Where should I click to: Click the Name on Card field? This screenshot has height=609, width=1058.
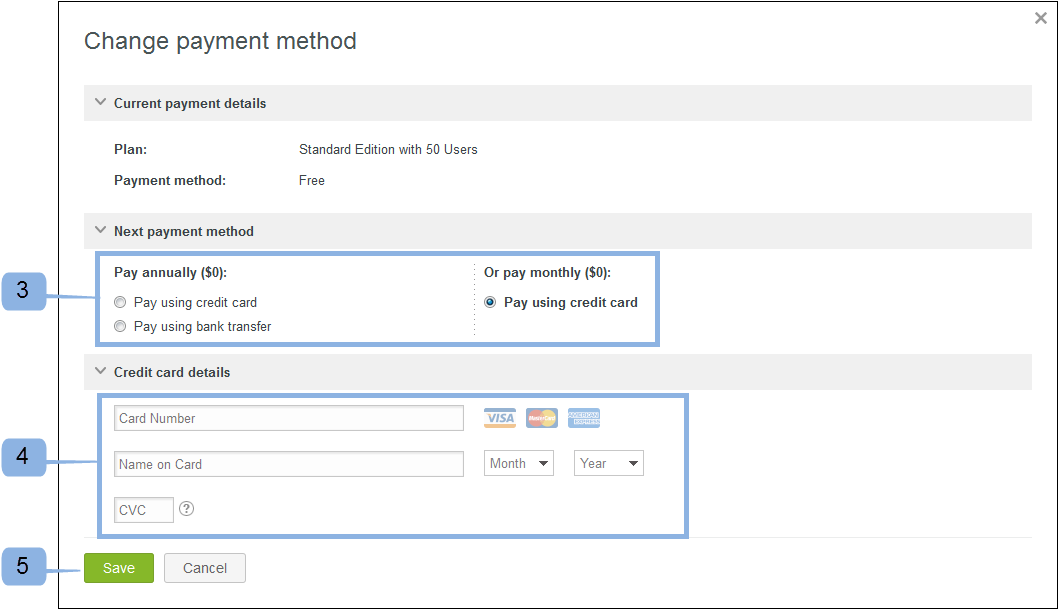288,463
